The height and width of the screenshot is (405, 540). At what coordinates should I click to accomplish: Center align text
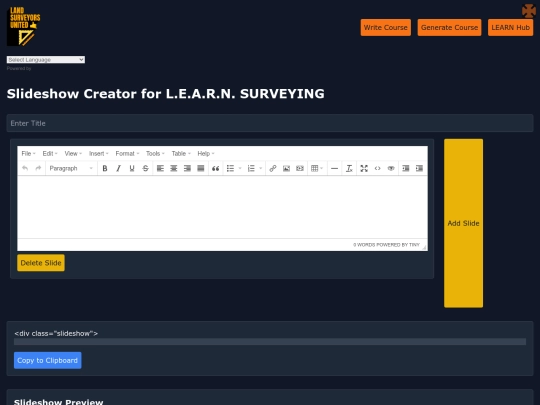tap(174, 168)
